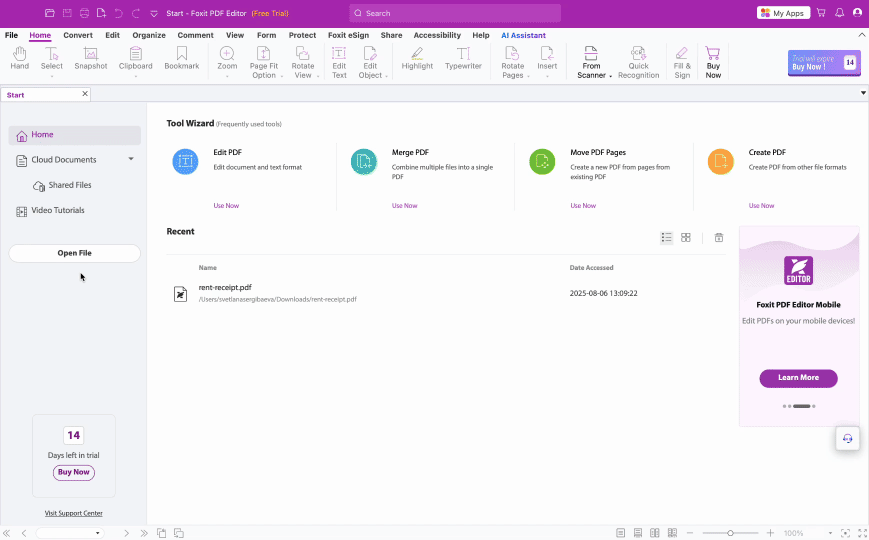Switch Recent to thumbnail grid view

pos(686,238)
